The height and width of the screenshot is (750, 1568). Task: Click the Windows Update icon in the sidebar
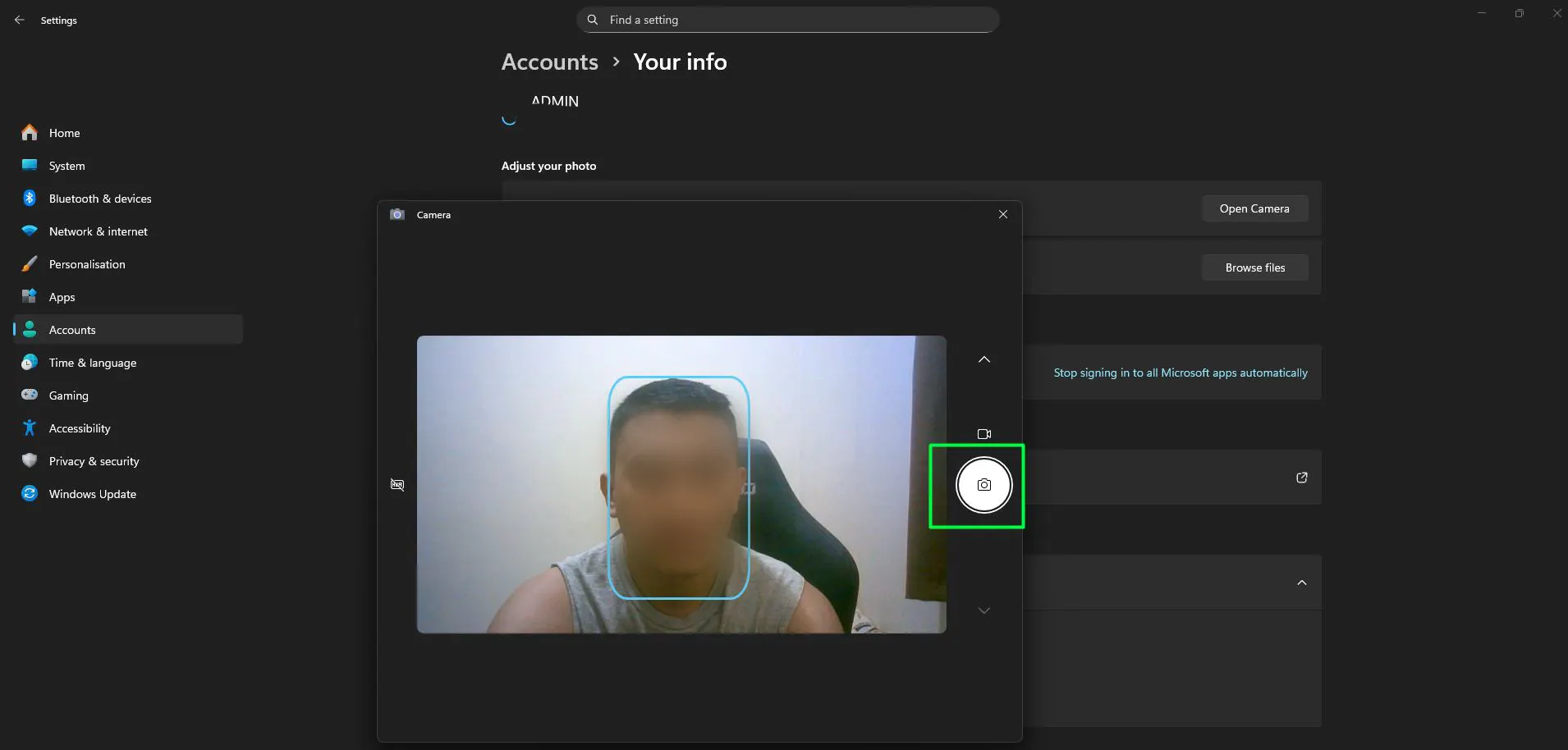point(29,493)
